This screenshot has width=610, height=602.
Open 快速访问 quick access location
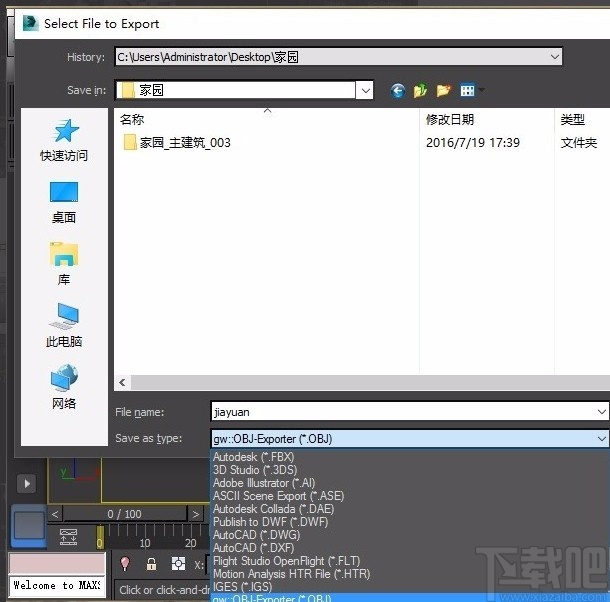pyautogui.click(x=64, y=140)
